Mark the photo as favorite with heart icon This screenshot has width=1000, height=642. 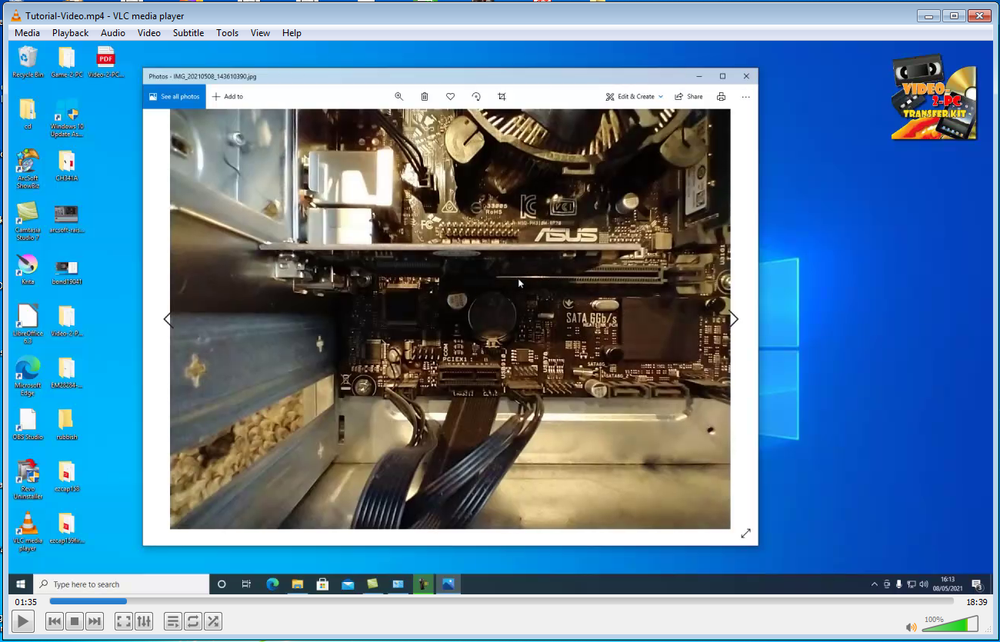[x=450, y=96]
